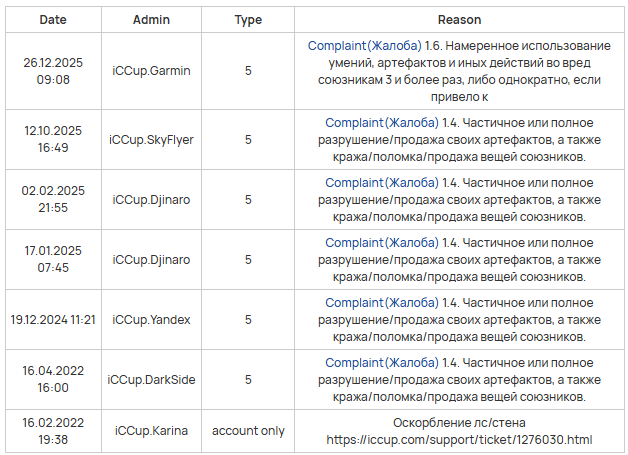
Task: Select the 26.12.2025 09:08 date cell
Action: pos(53,71)
